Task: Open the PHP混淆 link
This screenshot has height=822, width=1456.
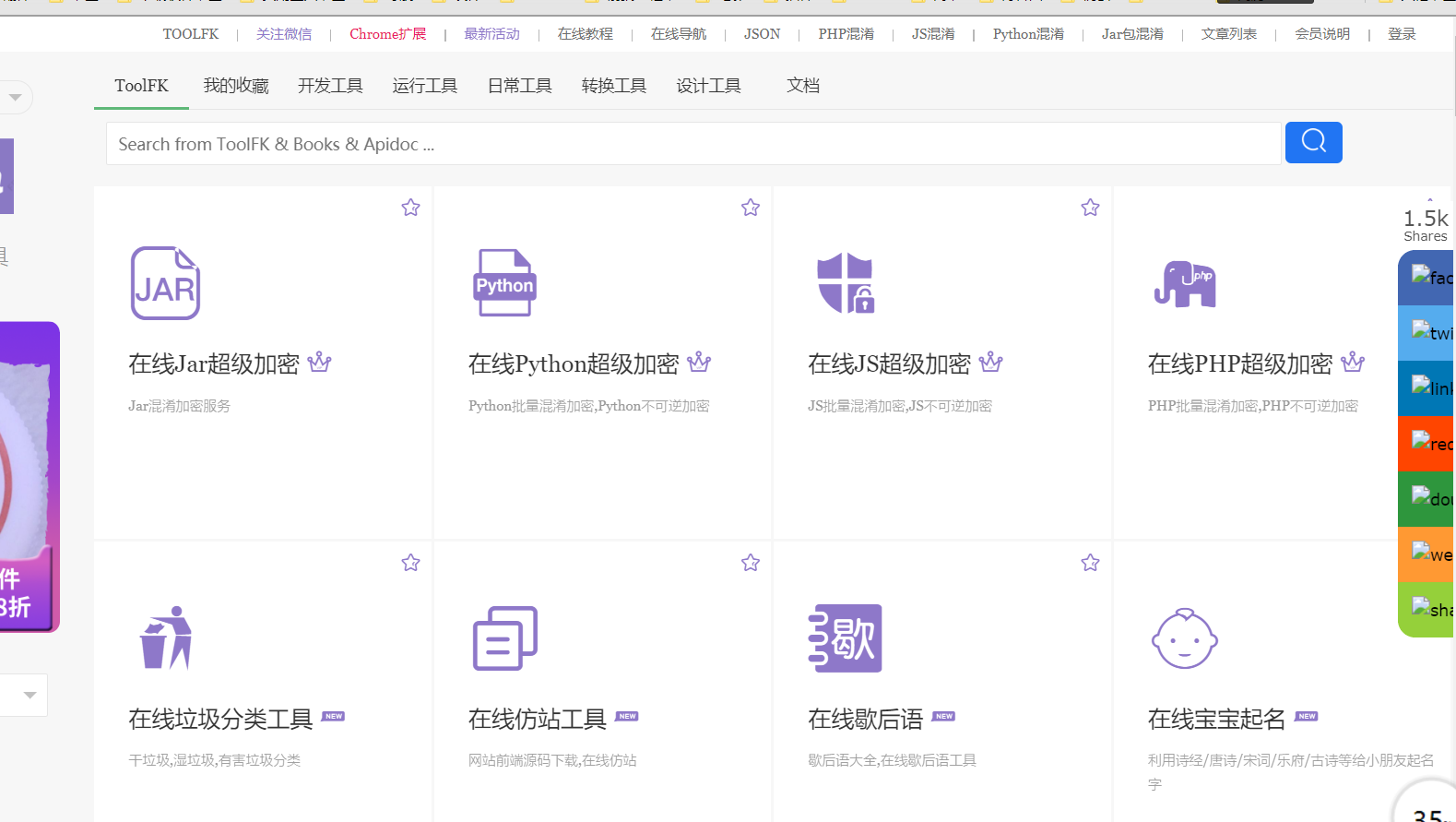Action: (846, 34)
